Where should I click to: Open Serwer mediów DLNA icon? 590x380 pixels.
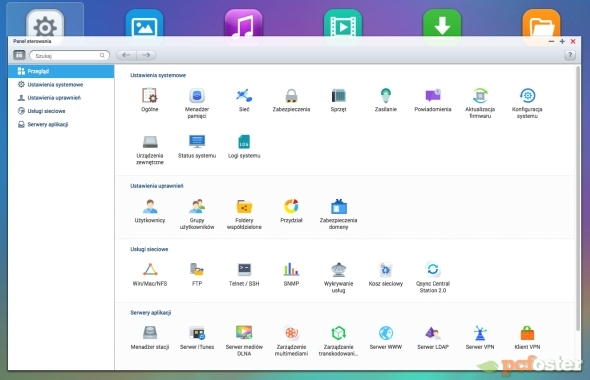pyautogui.click(x=244, y=333)
